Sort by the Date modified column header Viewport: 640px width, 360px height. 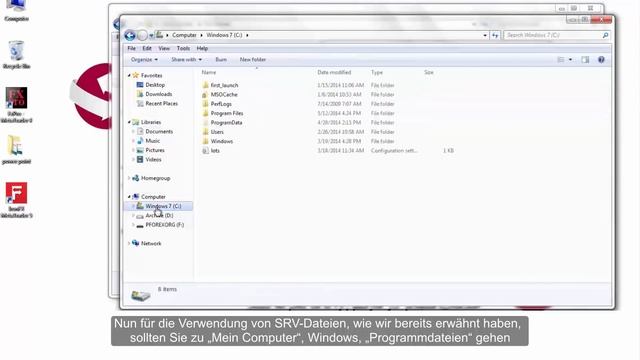tap(334, 72)
